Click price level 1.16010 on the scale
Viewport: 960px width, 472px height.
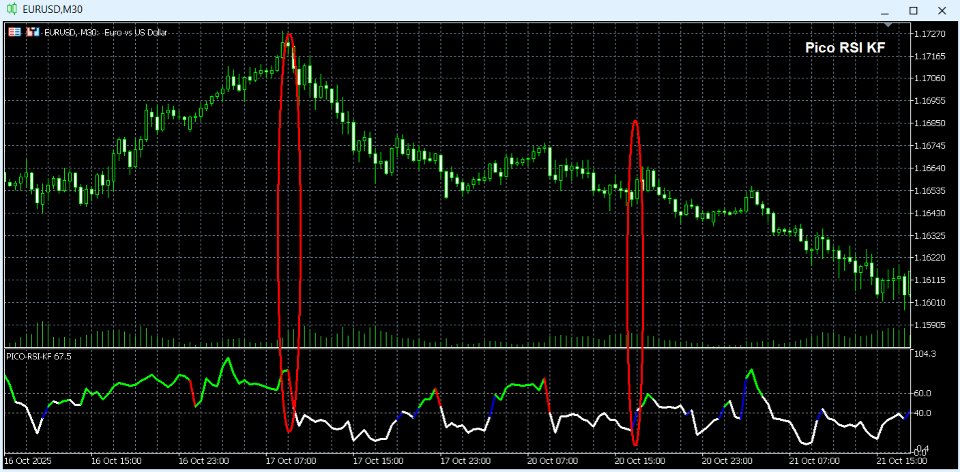click(x=929, y=302)
